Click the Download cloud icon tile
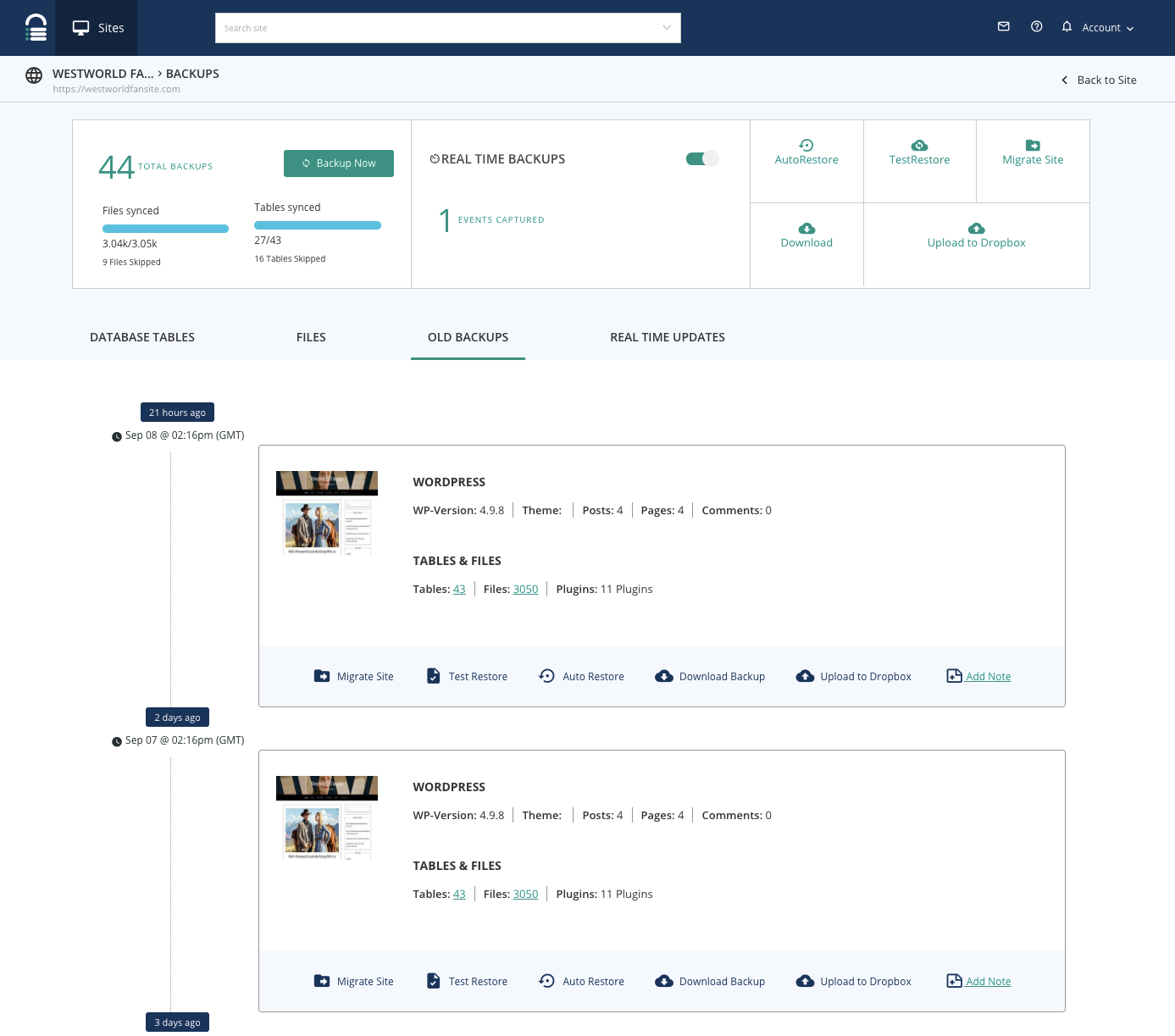The image size is (1175, 1036). point(806,235)
